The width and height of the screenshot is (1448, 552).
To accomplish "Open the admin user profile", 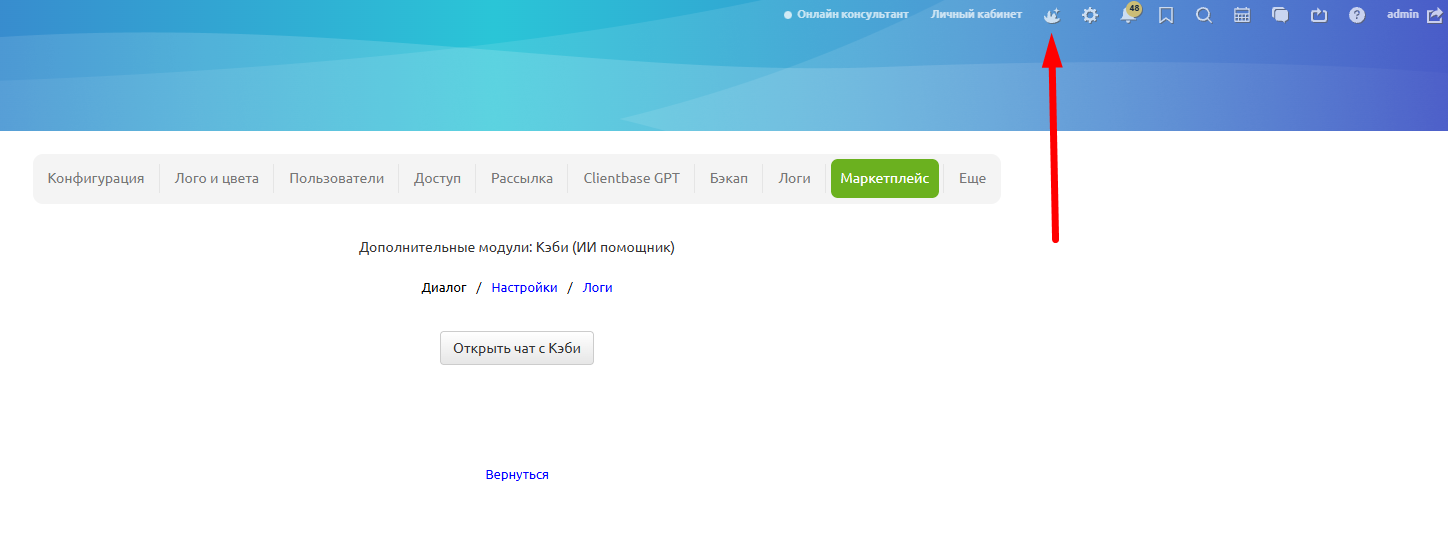I will pyautogui.click(x=1402, y=14).
